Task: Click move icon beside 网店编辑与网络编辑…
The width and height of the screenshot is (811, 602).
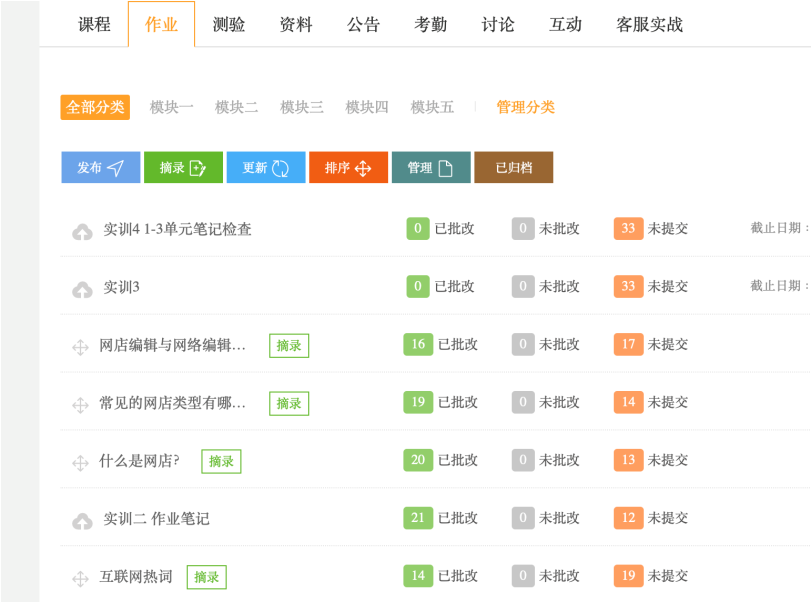Action: [x=80, y=346]
